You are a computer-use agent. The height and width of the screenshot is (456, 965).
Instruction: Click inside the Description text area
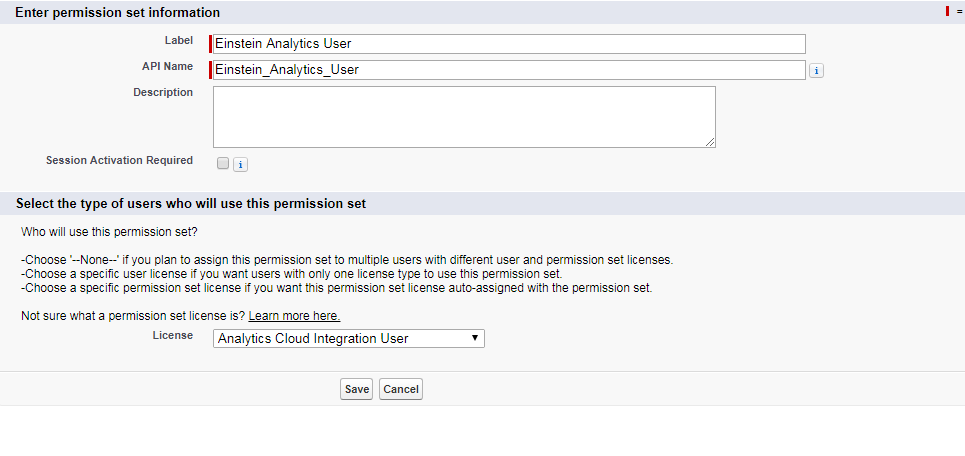tap(464, 116)
